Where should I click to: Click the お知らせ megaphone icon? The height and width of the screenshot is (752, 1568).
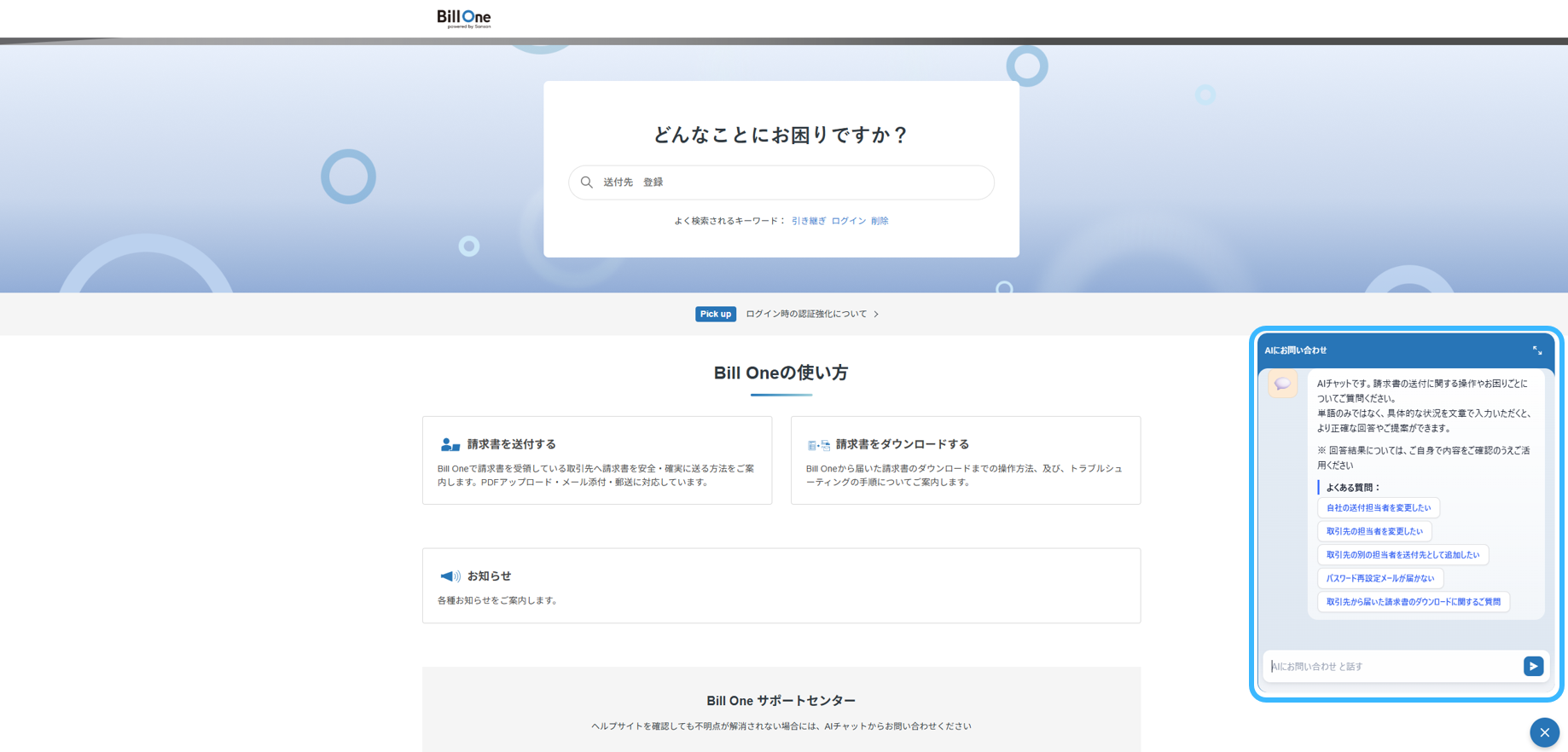[450, 576]
